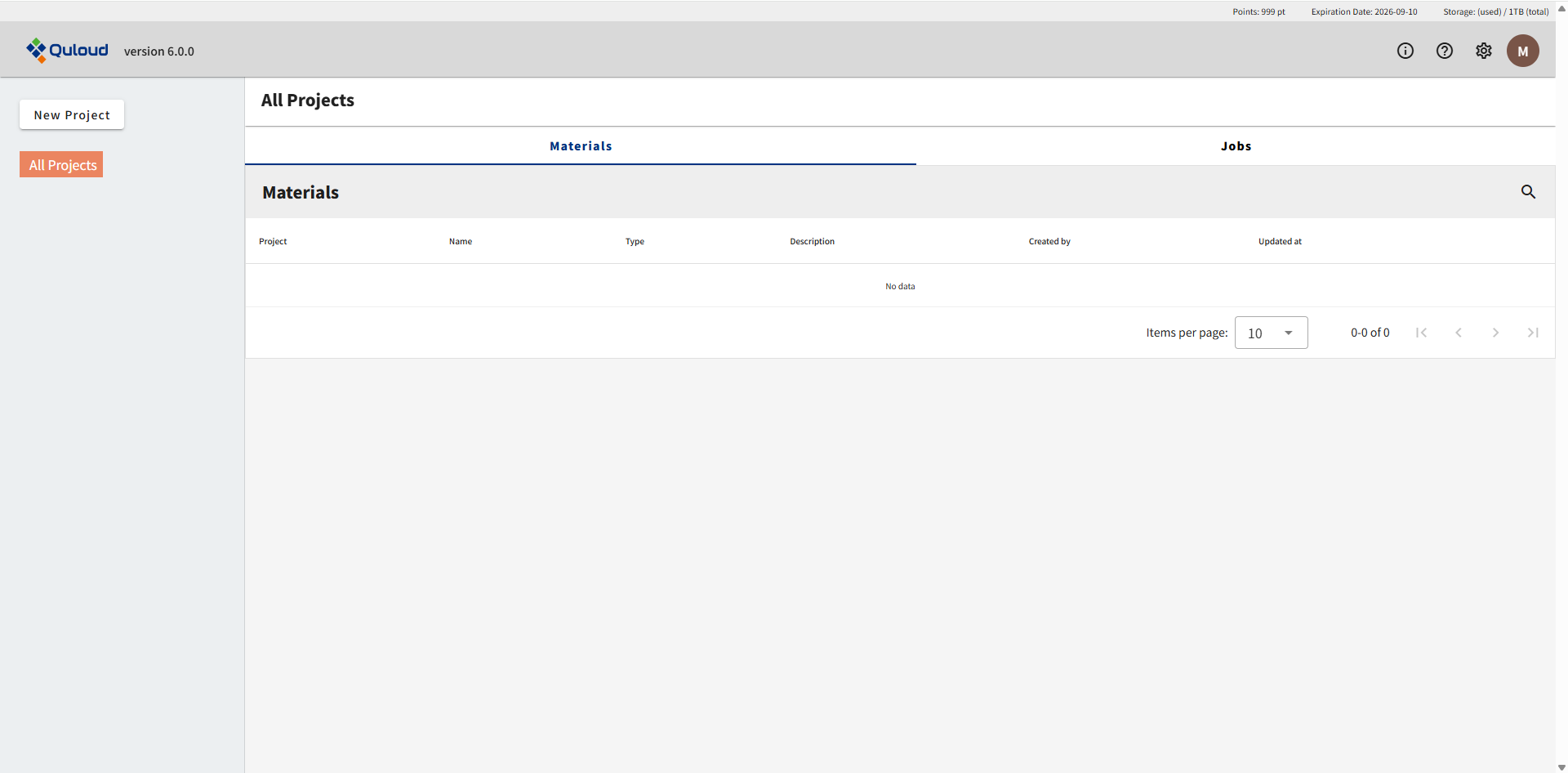Click the Materials search magnifier icon
Image resolution: width=1568 pixels, height=773 pixels.
click(x=1528, y=192)
